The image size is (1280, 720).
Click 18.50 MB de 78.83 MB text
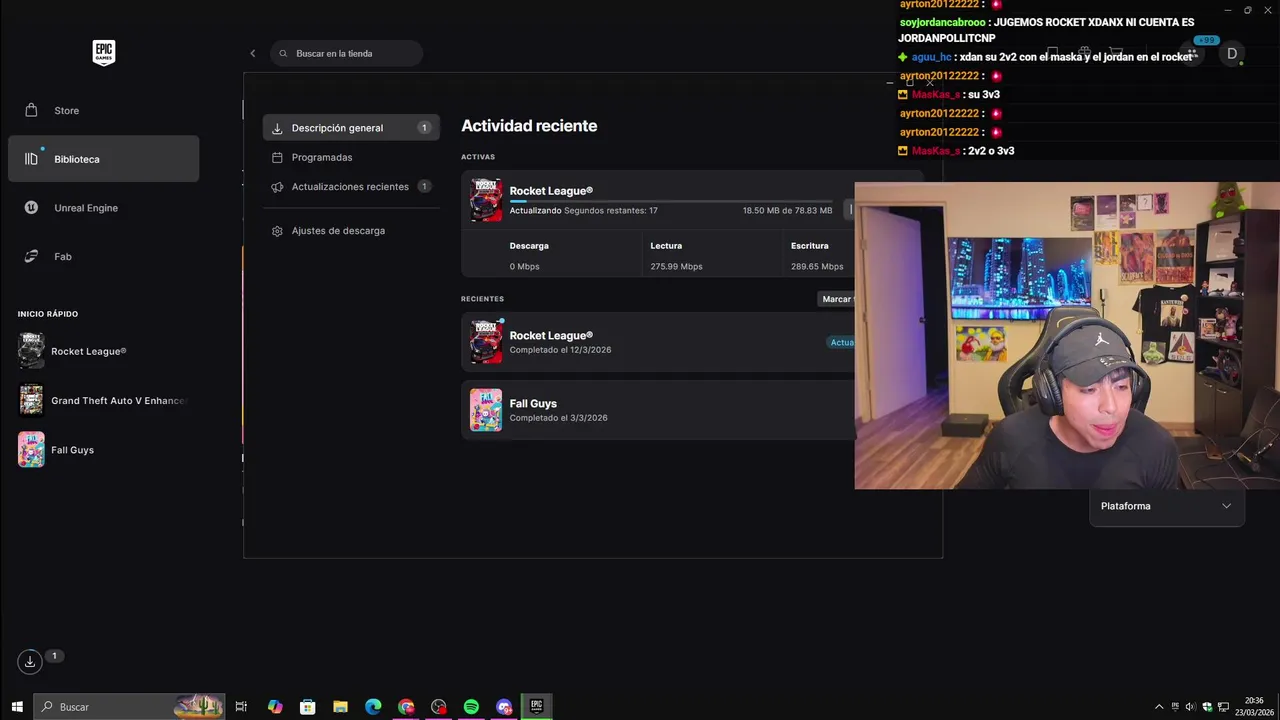click(787, 211)
